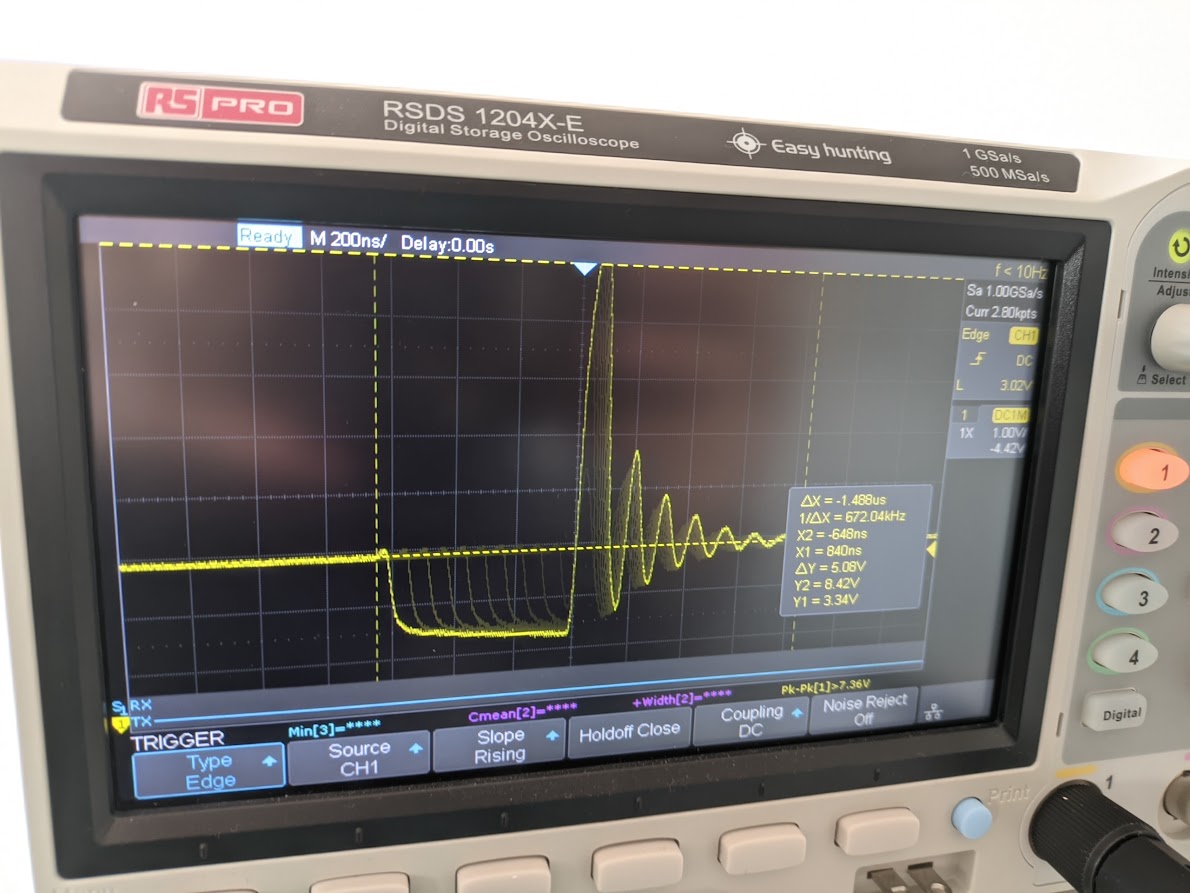Click the yellow CH1 trigger source badge
The image size is (1190, 893).
(1023, 335)
